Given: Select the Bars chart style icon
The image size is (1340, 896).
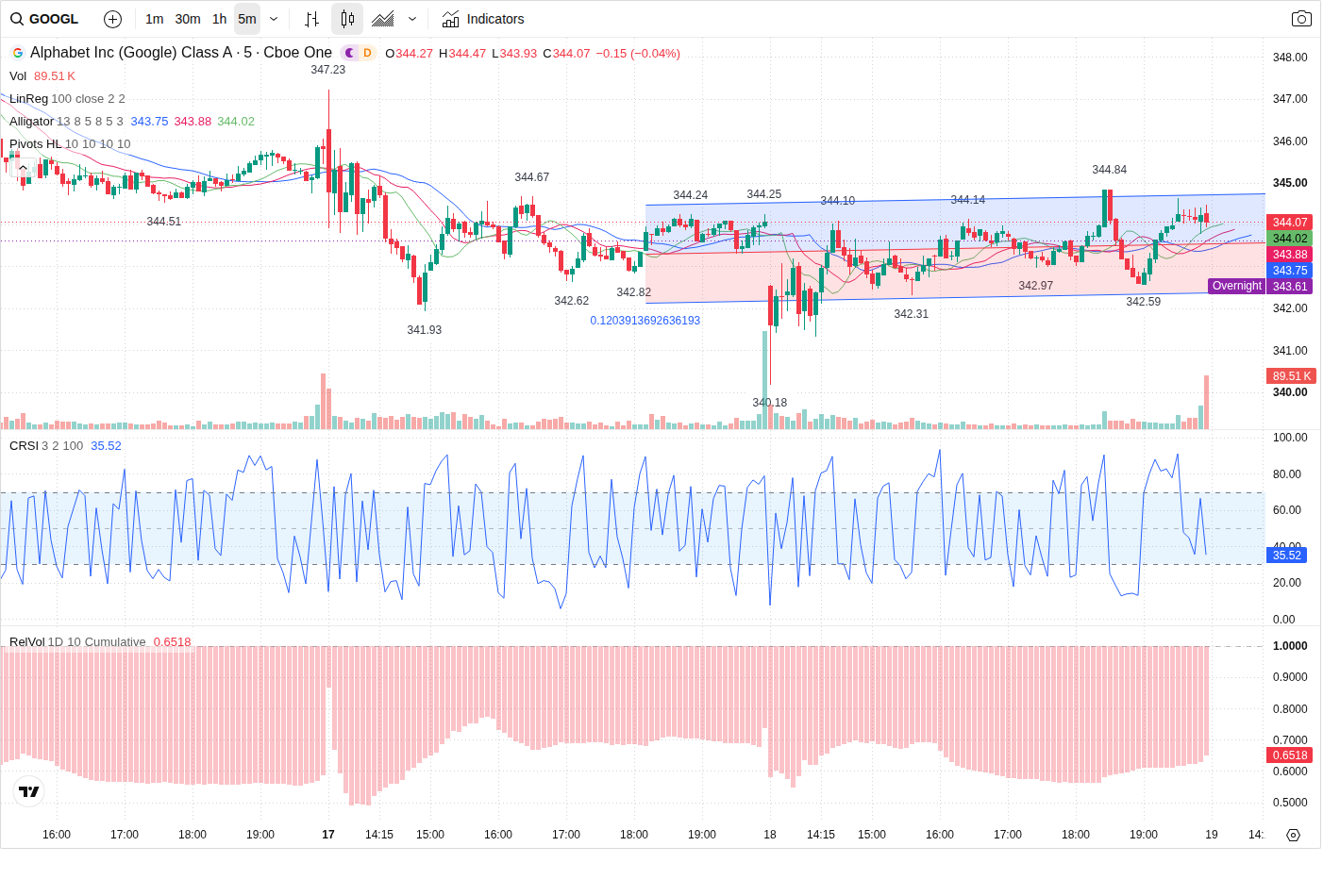Looking at the screenshot, I should pos(312,19).
